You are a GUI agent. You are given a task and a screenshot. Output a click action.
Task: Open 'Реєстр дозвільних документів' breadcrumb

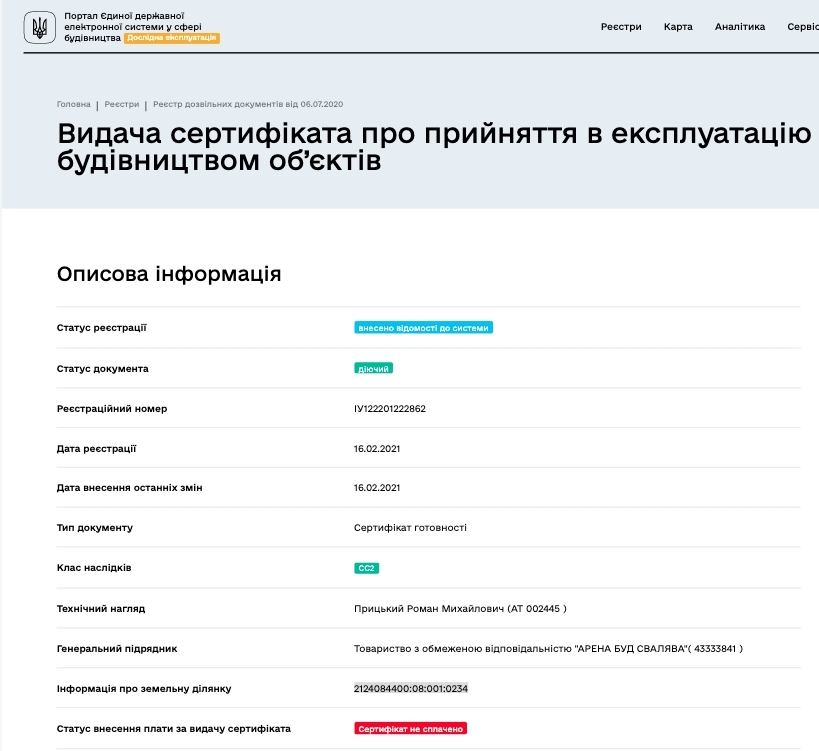tap(248, 104)
